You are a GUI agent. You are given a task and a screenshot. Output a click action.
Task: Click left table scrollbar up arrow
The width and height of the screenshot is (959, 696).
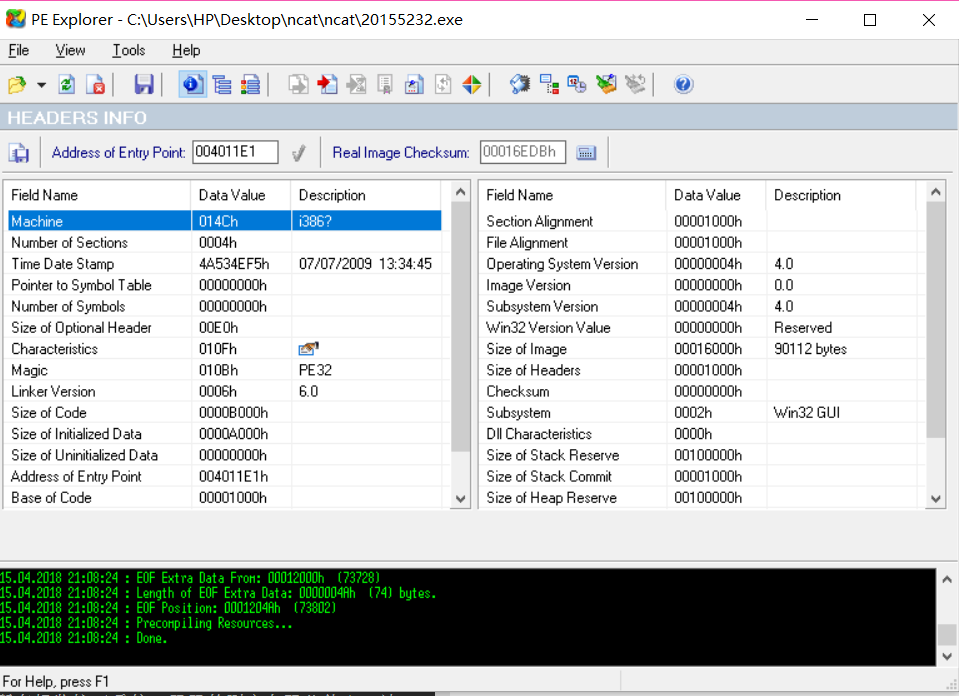pyautogui.click(x=461, y=193)
